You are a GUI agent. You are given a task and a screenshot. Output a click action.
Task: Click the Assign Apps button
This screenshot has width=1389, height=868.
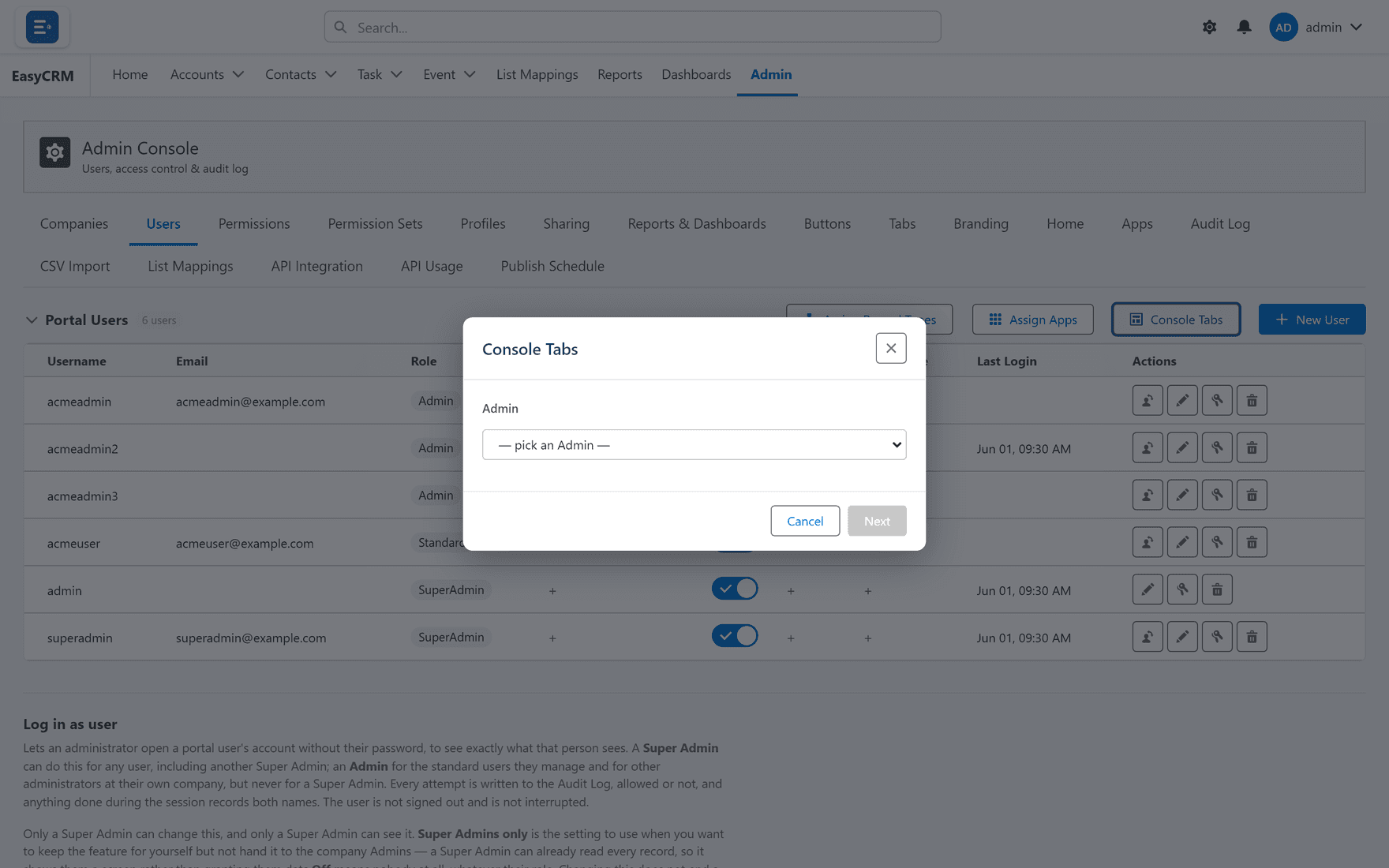click(x=1032, y=320)
